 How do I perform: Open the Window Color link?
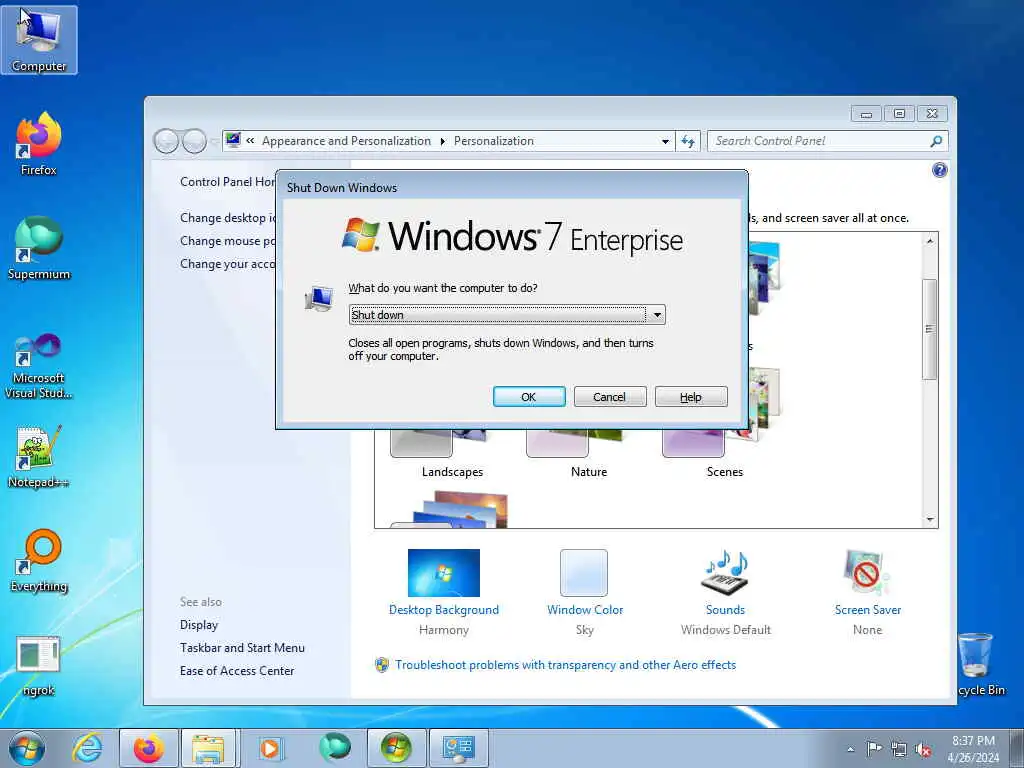tap(585, 610)
